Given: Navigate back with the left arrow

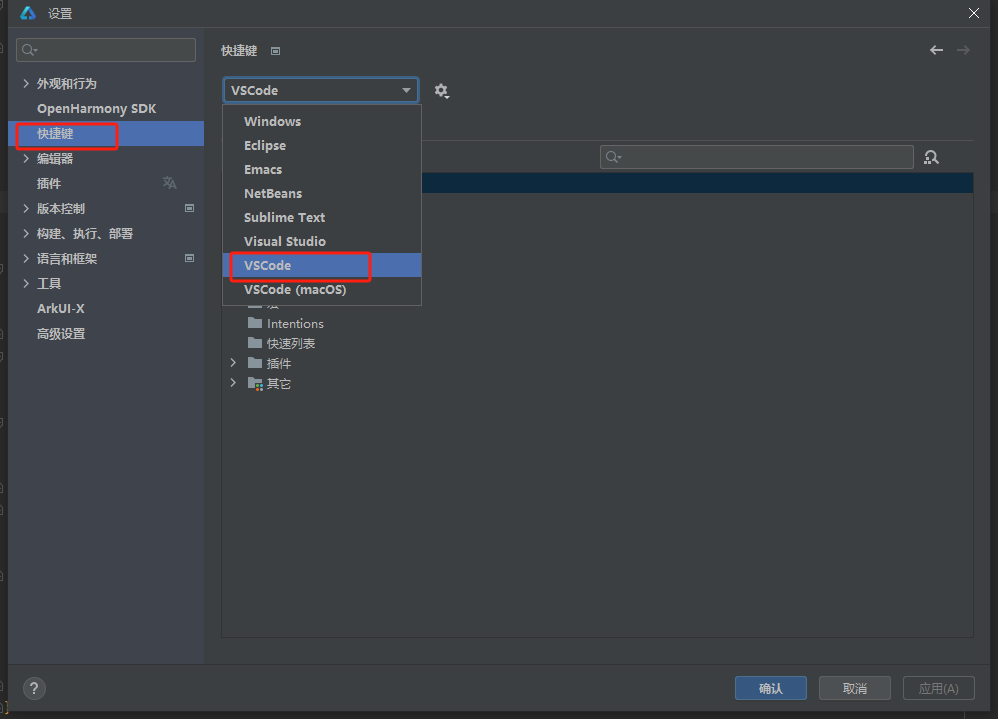Looking at the screenshot, I should (936, 50).
